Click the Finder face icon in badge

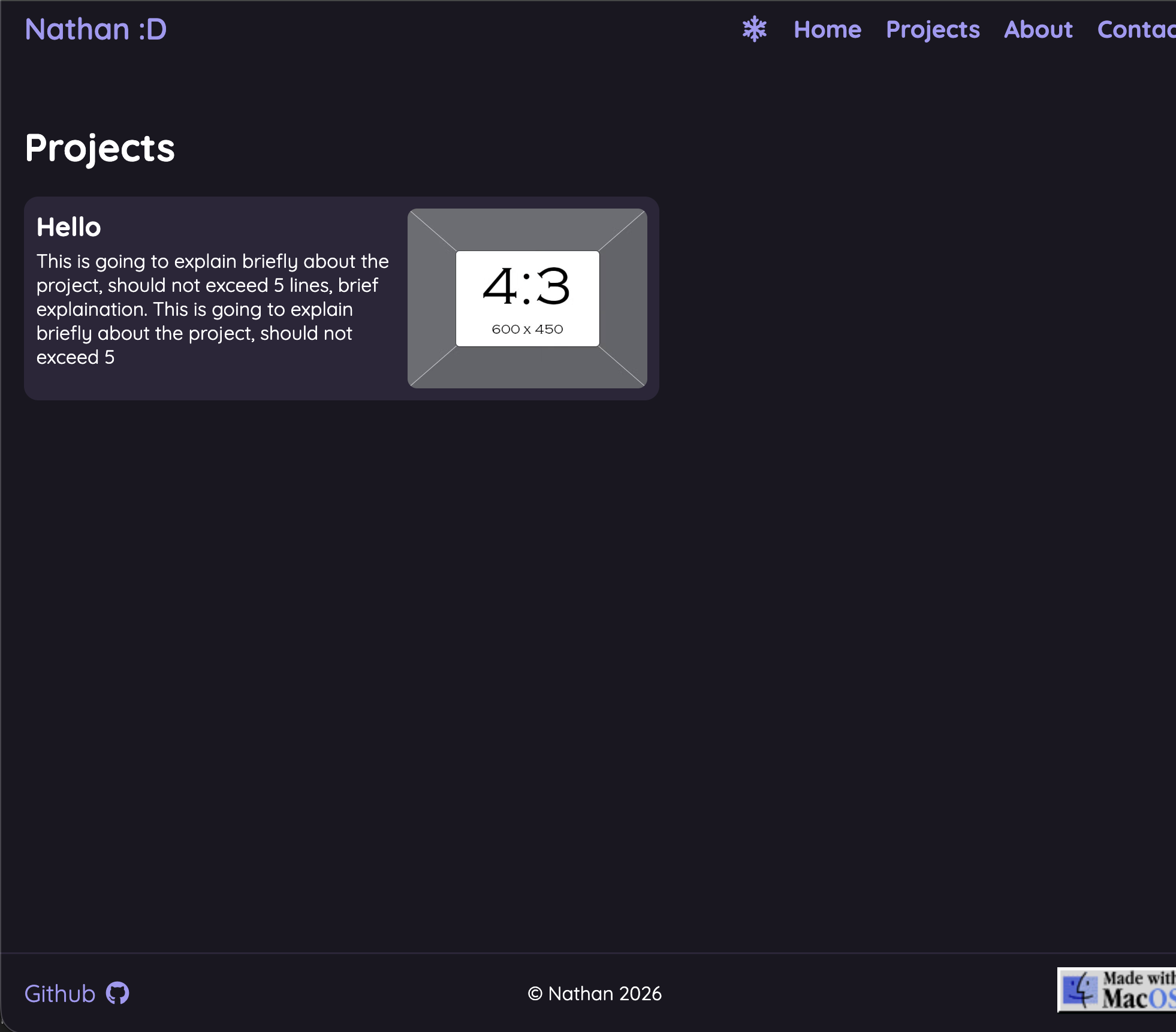[1080, 990]
